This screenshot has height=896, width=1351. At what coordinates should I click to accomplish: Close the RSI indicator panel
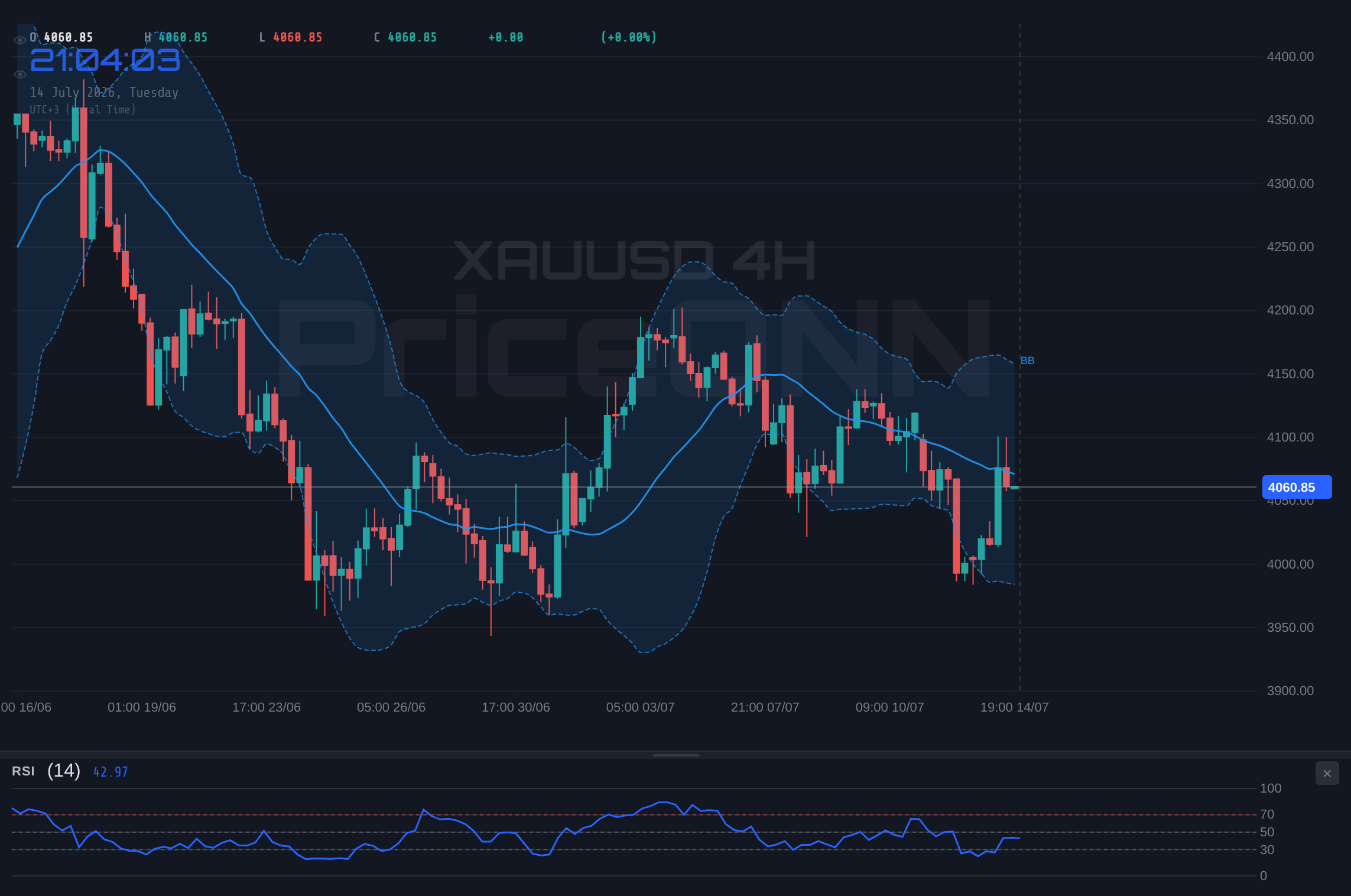pos(1327,773)
